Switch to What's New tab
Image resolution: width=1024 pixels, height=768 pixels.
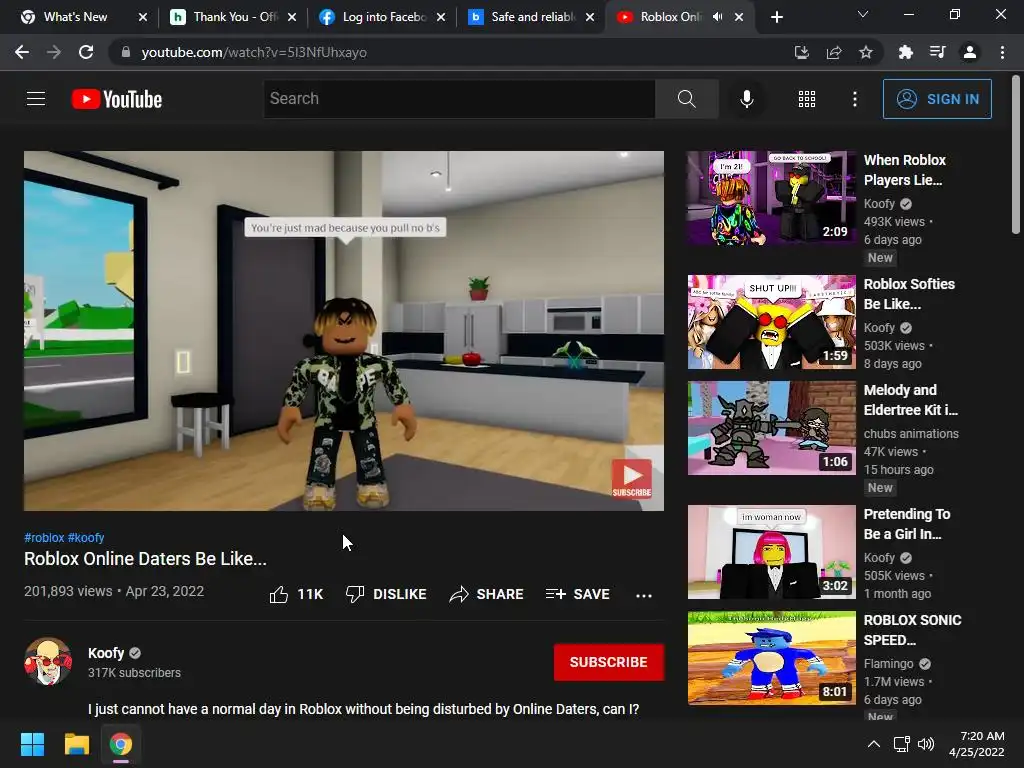pyautogui.click(x=74, y=17)
